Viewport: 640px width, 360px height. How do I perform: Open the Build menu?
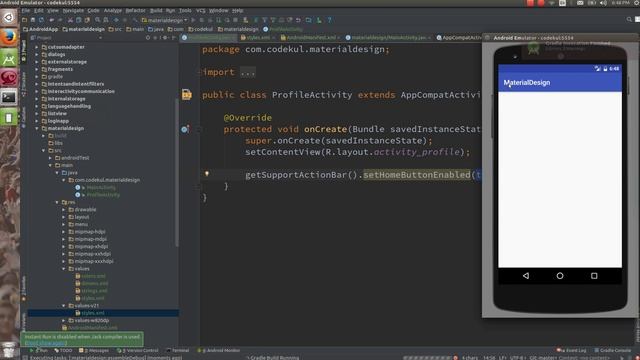click(156, 11)
